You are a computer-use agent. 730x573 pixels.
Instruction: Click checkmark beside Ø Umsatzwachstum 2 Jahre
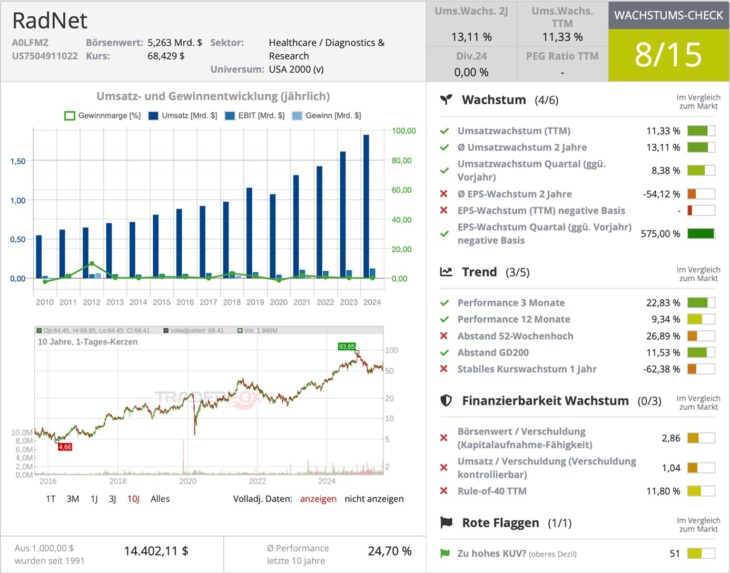pyautogui.click(x=444, y=148)
